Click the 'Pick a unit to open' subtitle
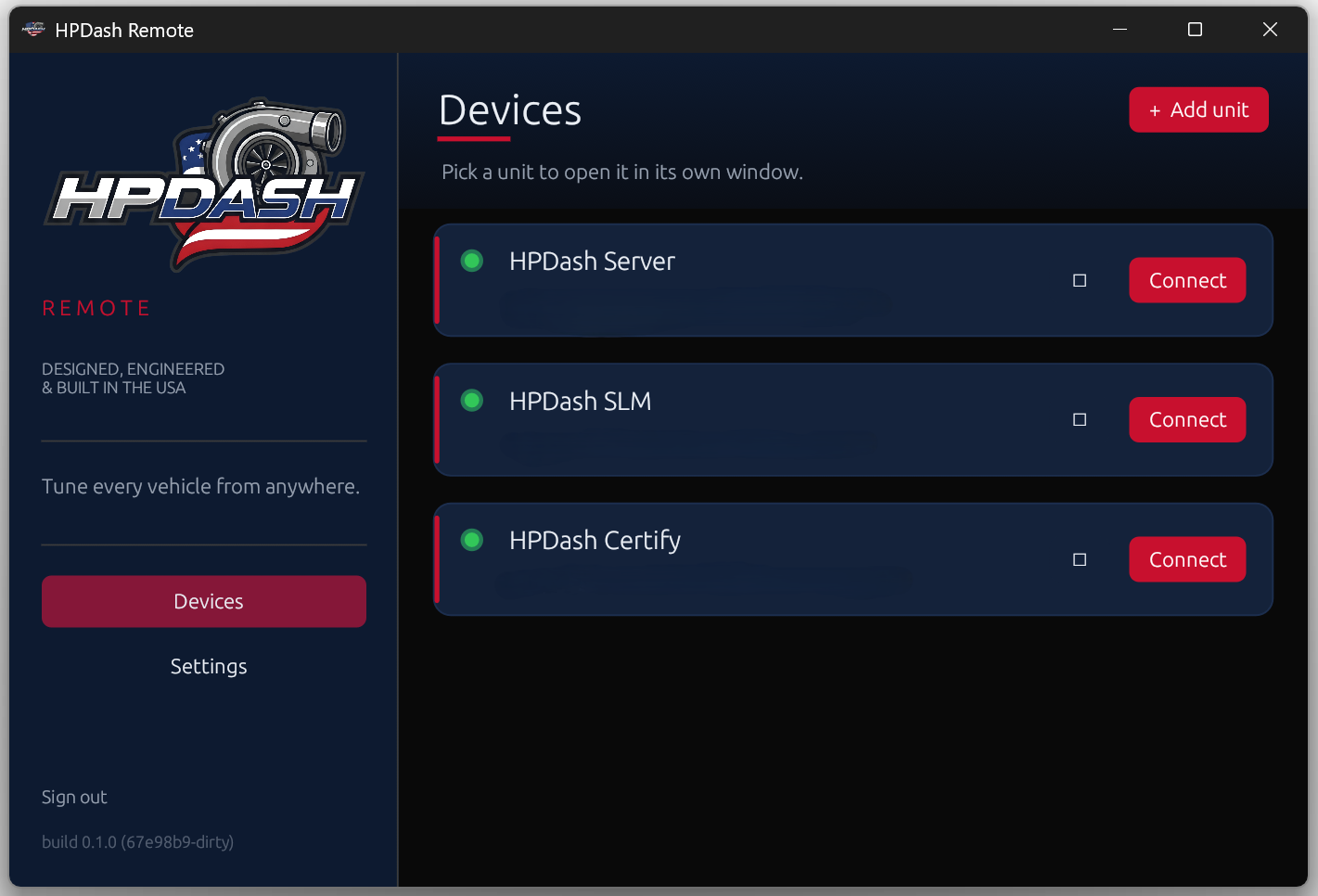The image size is (1318, 896). (622, 172)
